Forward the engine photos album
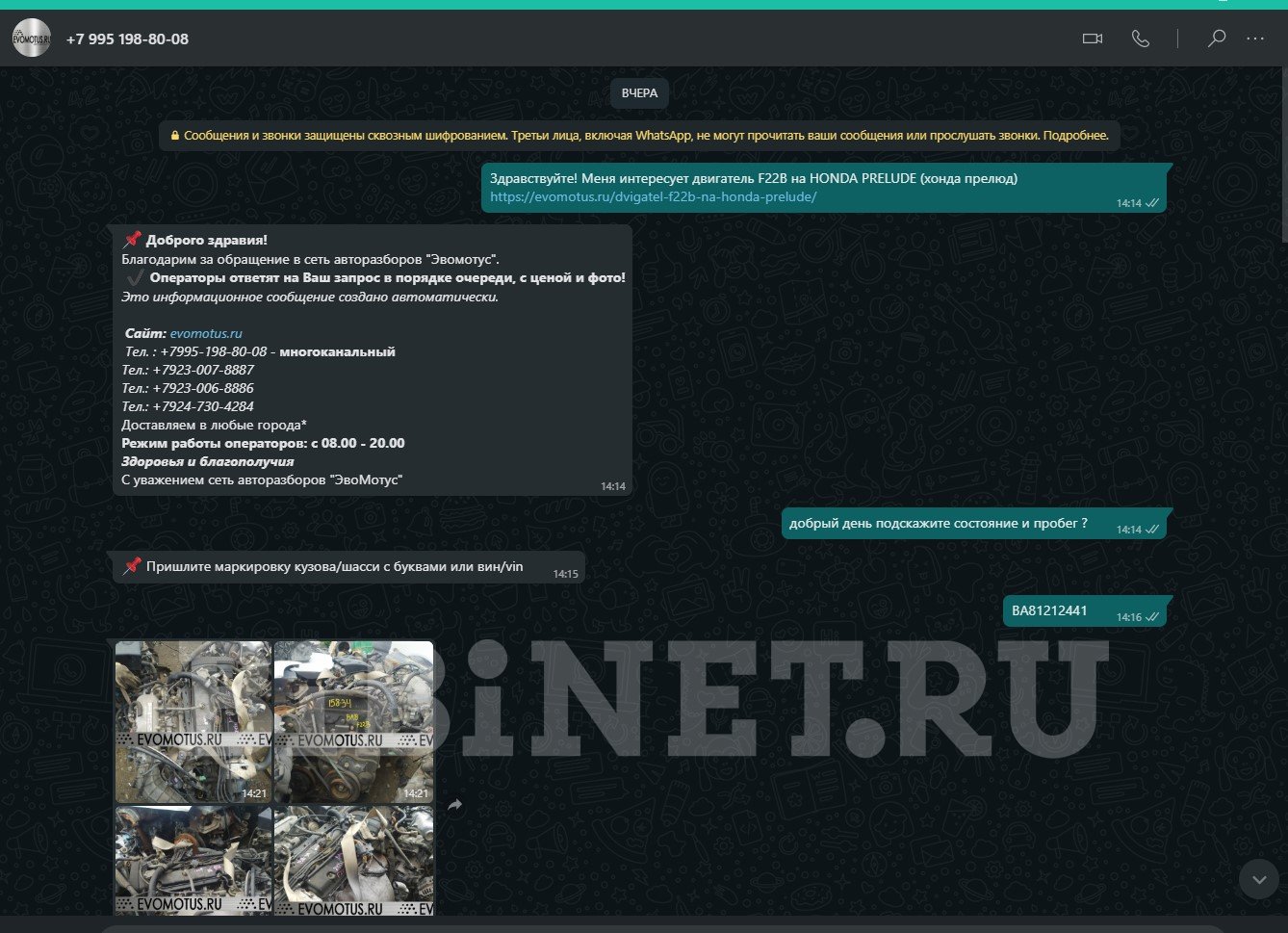 click(x=454, y=805)
